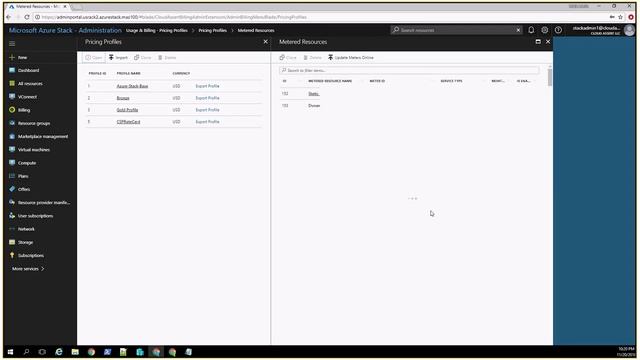
Task: Open the Billing sidebar item
Action: tap(24, 110)
